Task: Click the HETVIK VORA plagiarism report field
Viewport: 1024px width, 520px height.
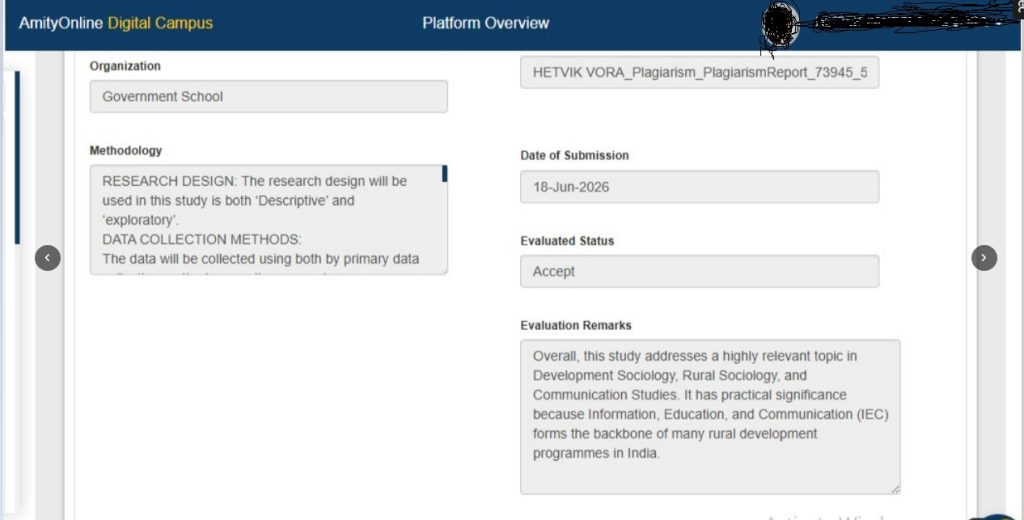Action: click(699, 73)
